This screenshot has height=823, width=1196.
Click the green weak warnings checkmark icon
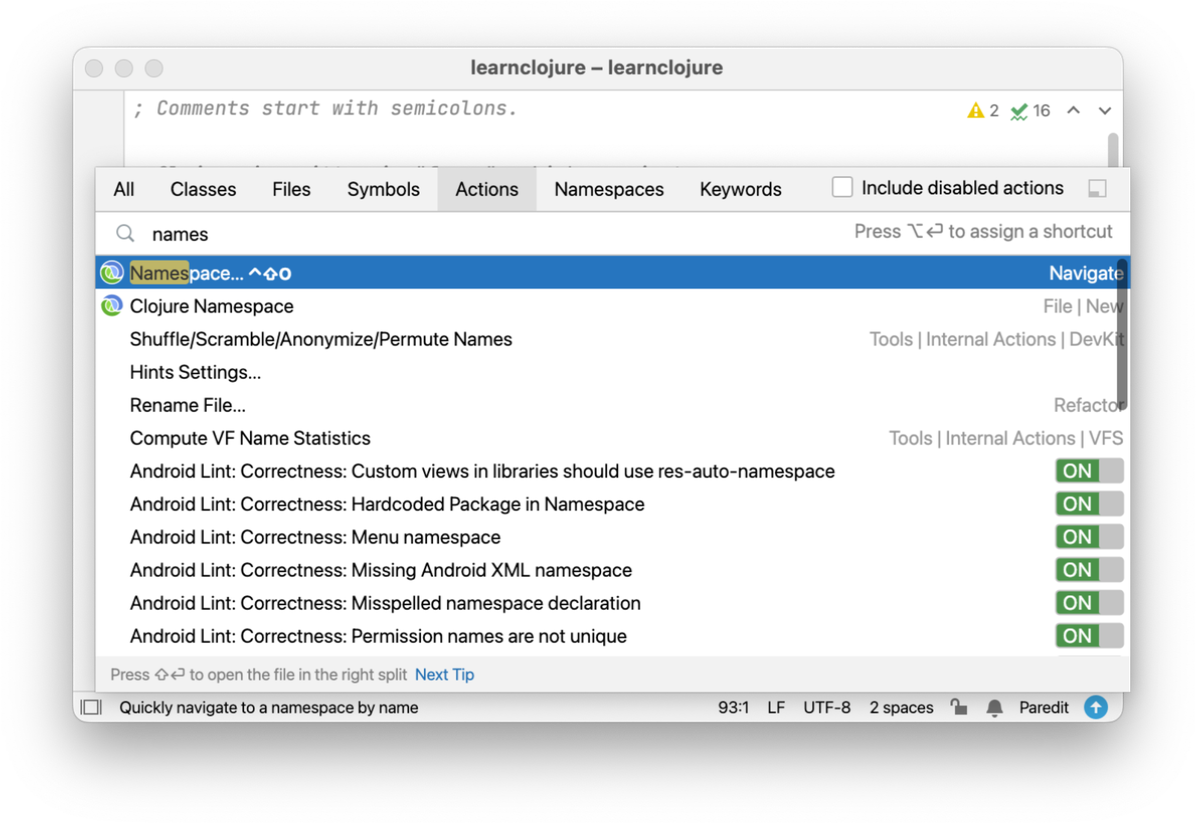pyautogui.click(x=1018, y=111)
